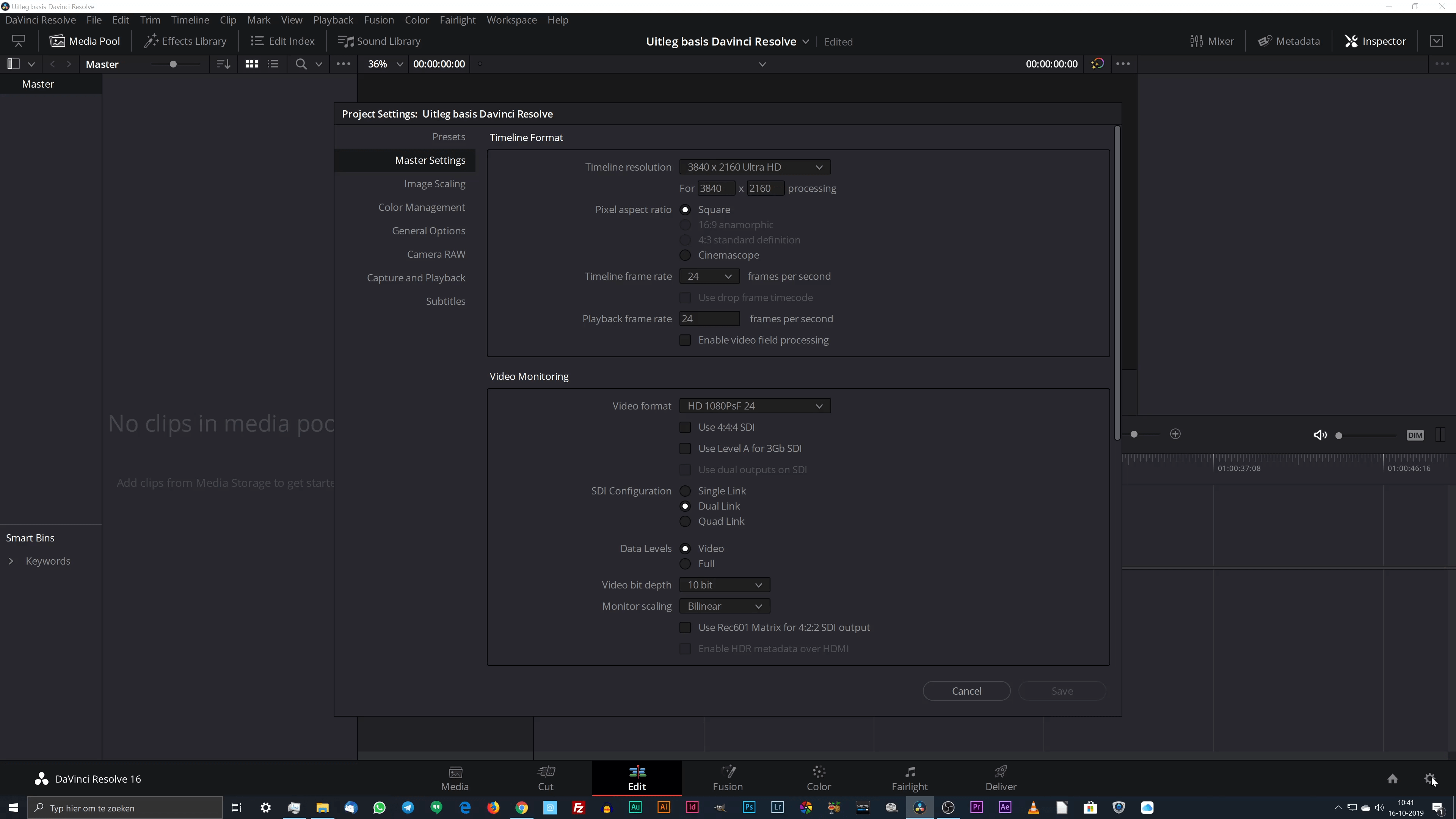Open the project name dropdown arrow
The image size is (1456, 819).
tap(805, 42)
